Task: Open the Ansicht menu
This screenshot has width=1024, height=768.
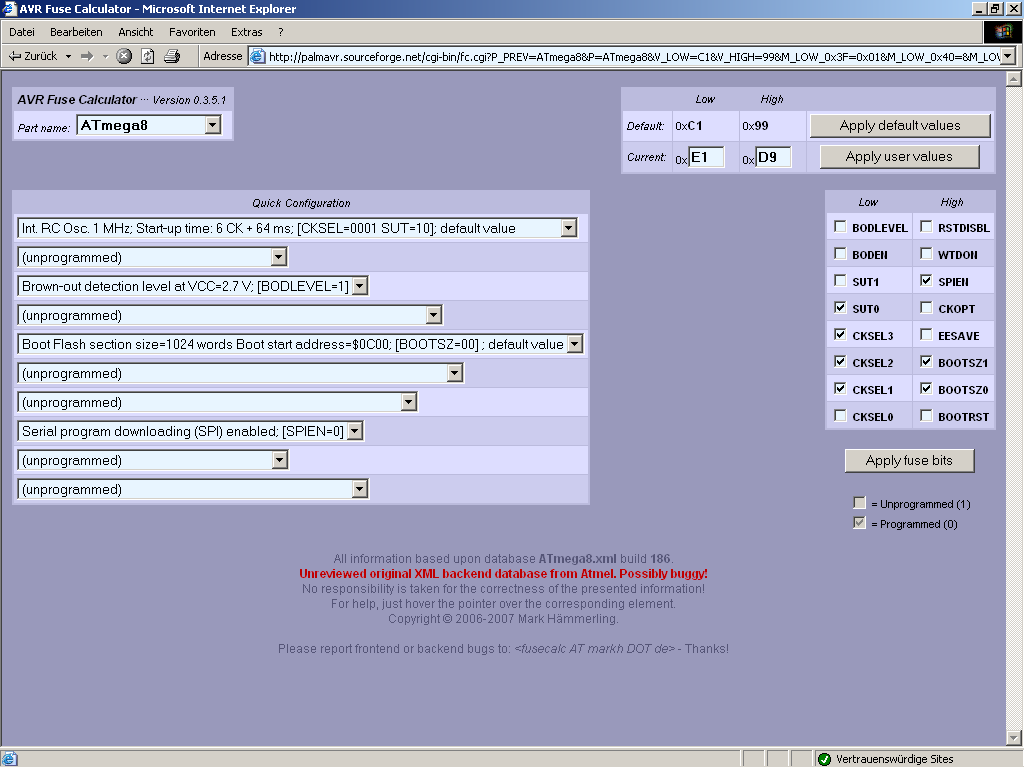Action: [x=135, y=32]
